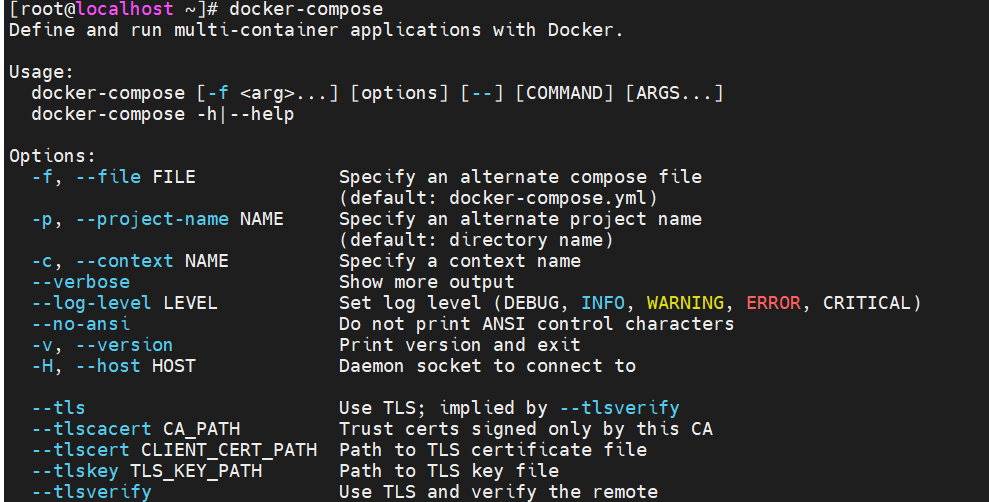Click the yellow 'WARNING' log level
Image resolution: width=989 pixels, height=502 pixels.
point(685,303)
